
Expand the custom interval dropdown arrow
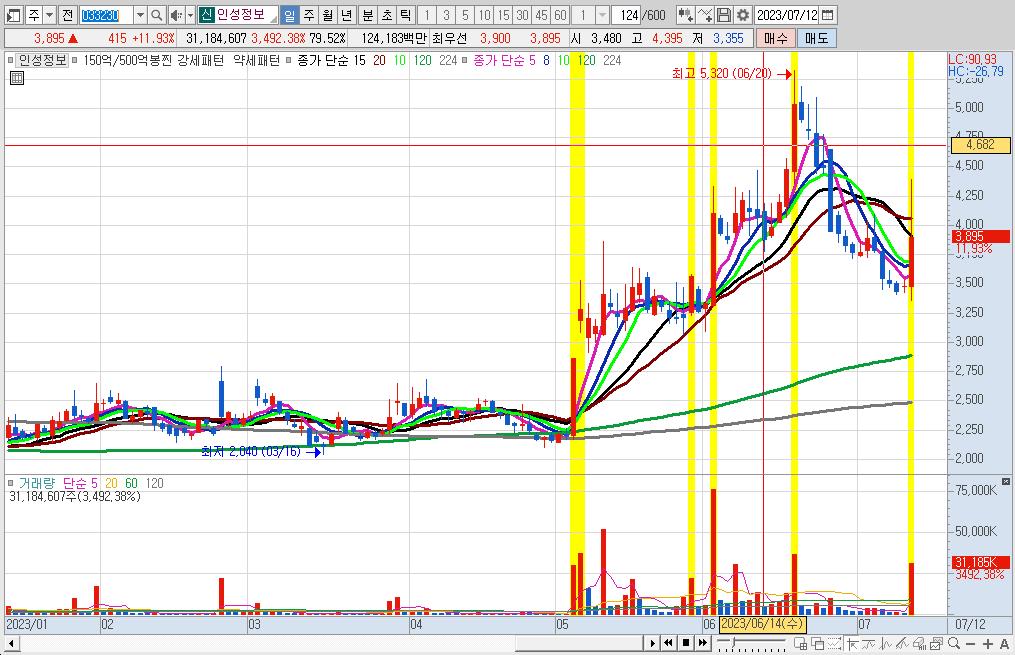[x=602, y=15]
